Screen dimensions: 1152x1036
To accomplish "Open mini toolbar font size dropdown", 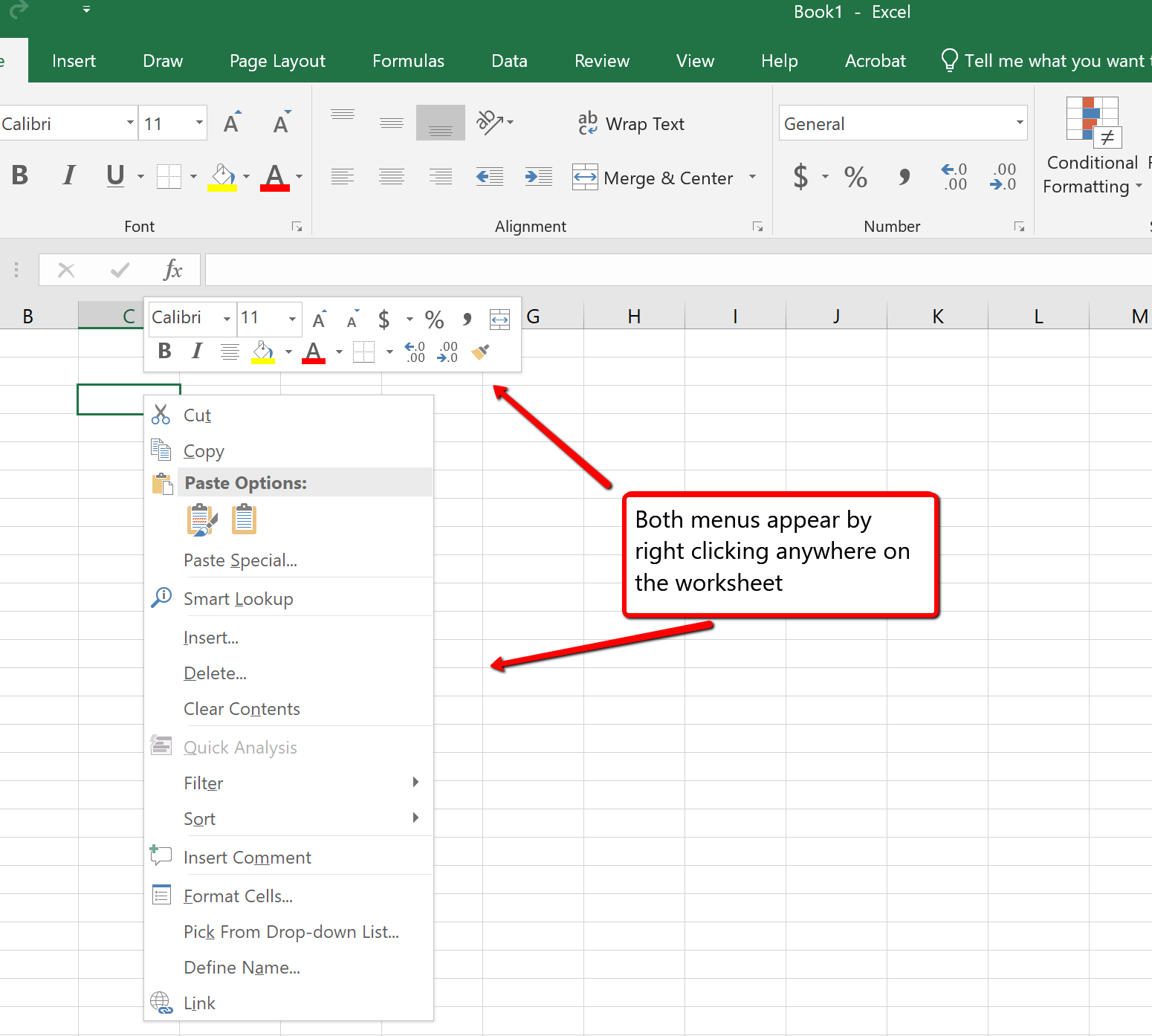I will click(292, 319).
